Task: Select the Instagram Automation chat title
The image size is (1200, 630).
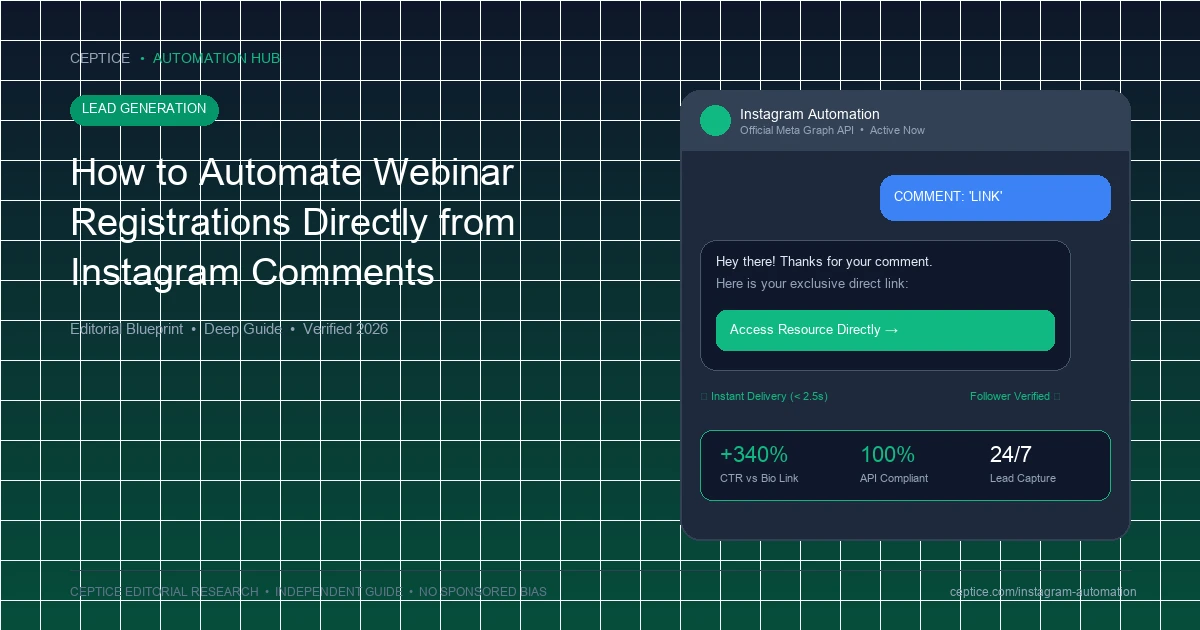Action: (x=810, y=114)
